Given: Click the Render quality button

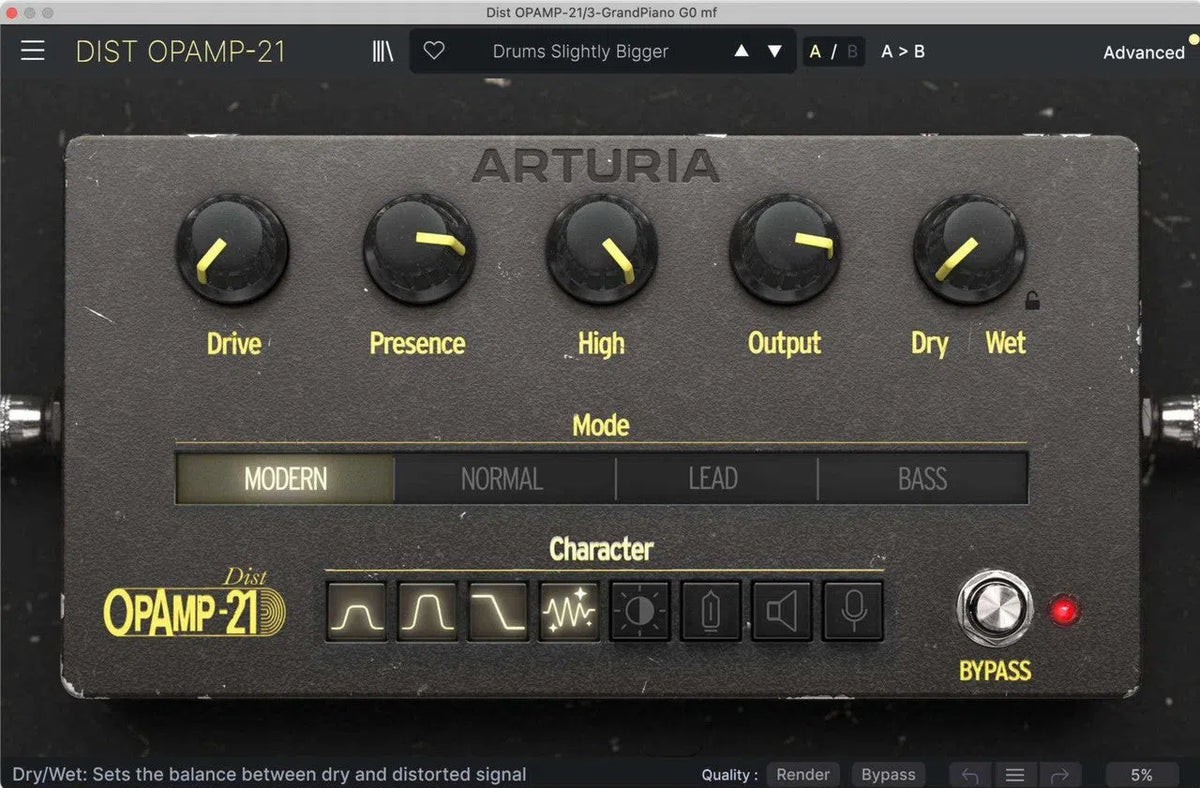Looking at the screenshot, I should click(x=803, y=774).
